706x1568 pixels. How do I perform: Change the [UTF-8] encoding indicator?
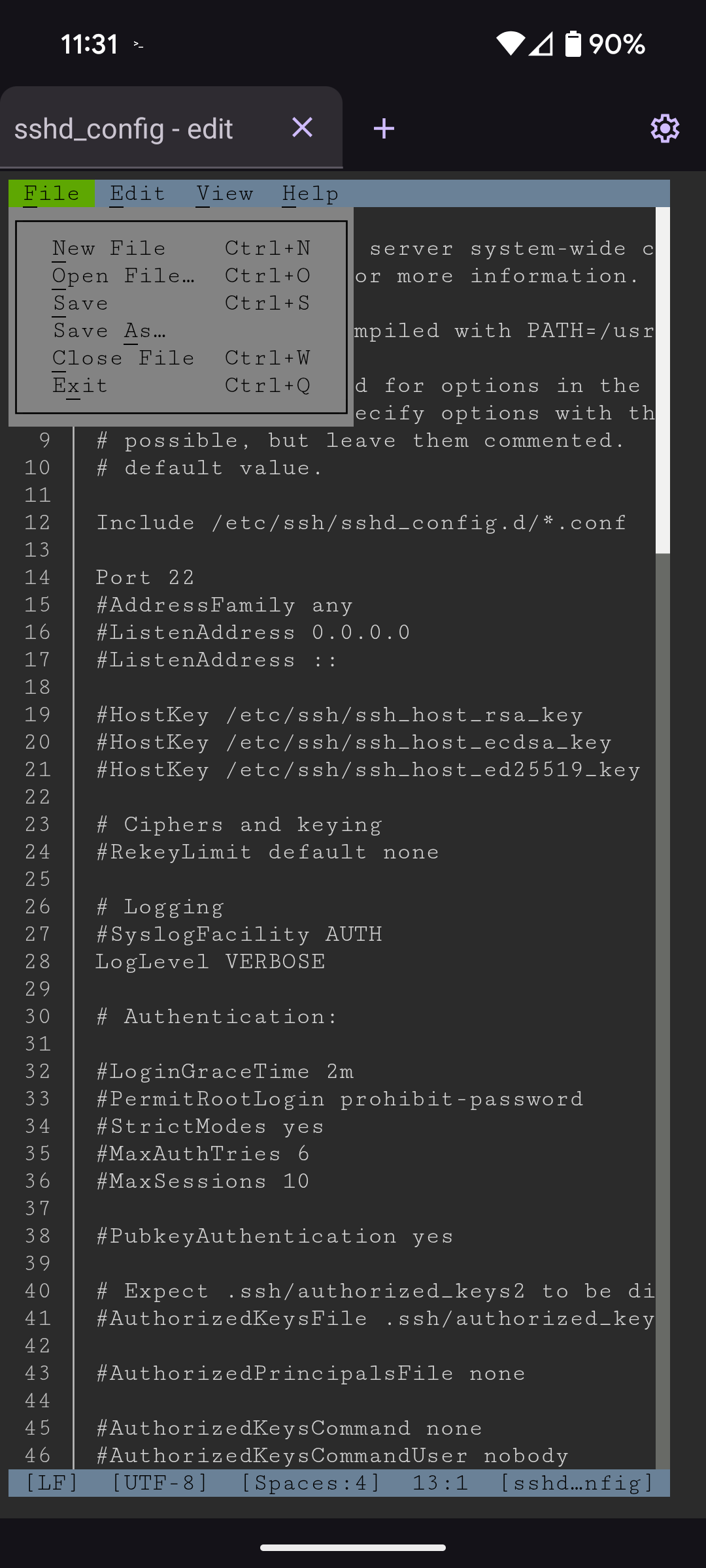coord(160,1483)
